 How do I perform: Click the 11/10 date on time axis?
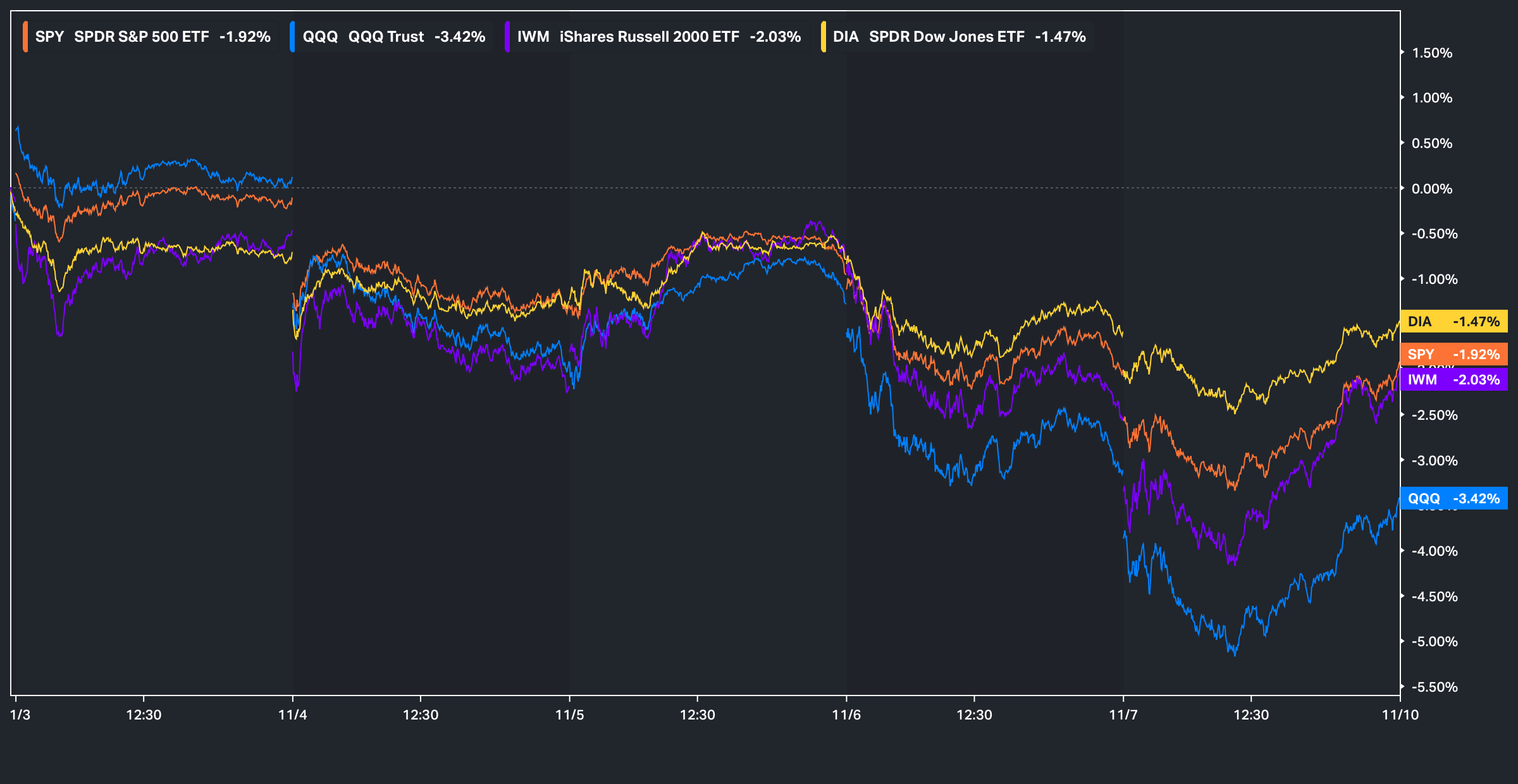click(1400, 715)
